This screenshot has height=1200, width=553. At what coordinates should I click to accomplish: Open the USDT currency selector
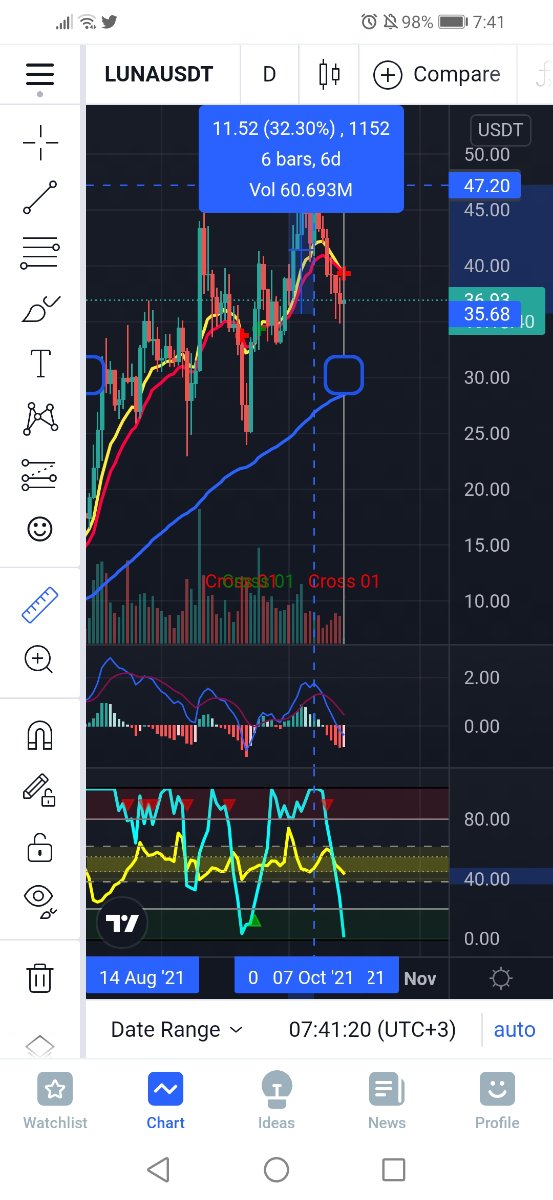[500, 130]
